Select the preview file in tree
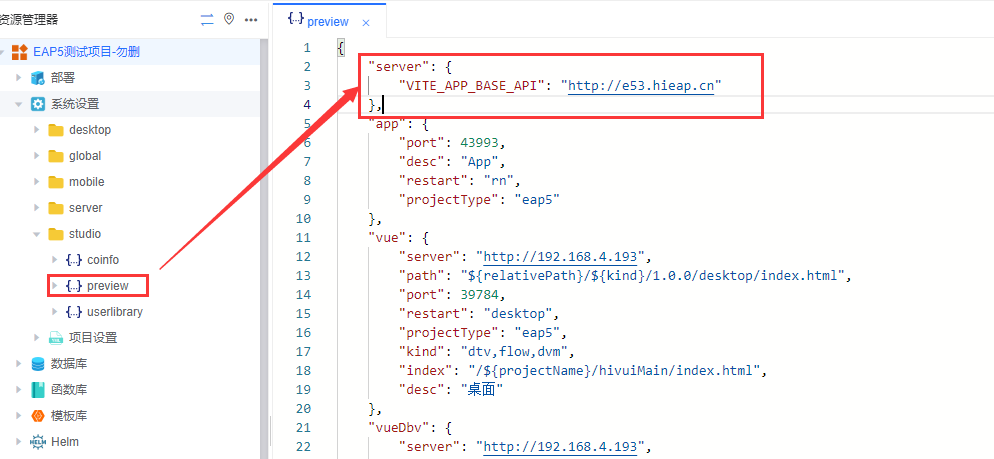Screen dimensions: 994x459 pos(107,286)
